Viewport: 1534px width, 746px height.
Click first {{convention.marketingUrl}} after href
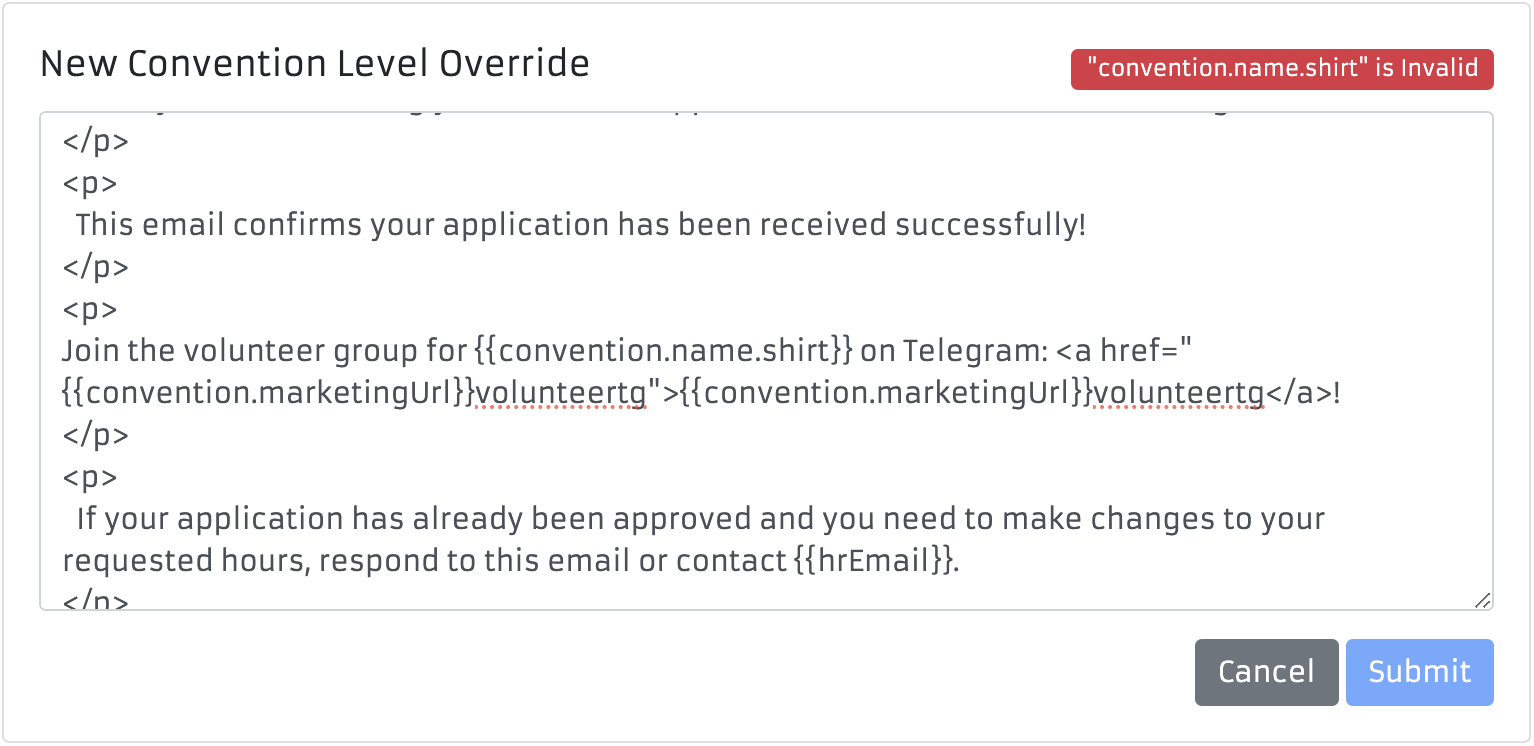click(268, 394)
